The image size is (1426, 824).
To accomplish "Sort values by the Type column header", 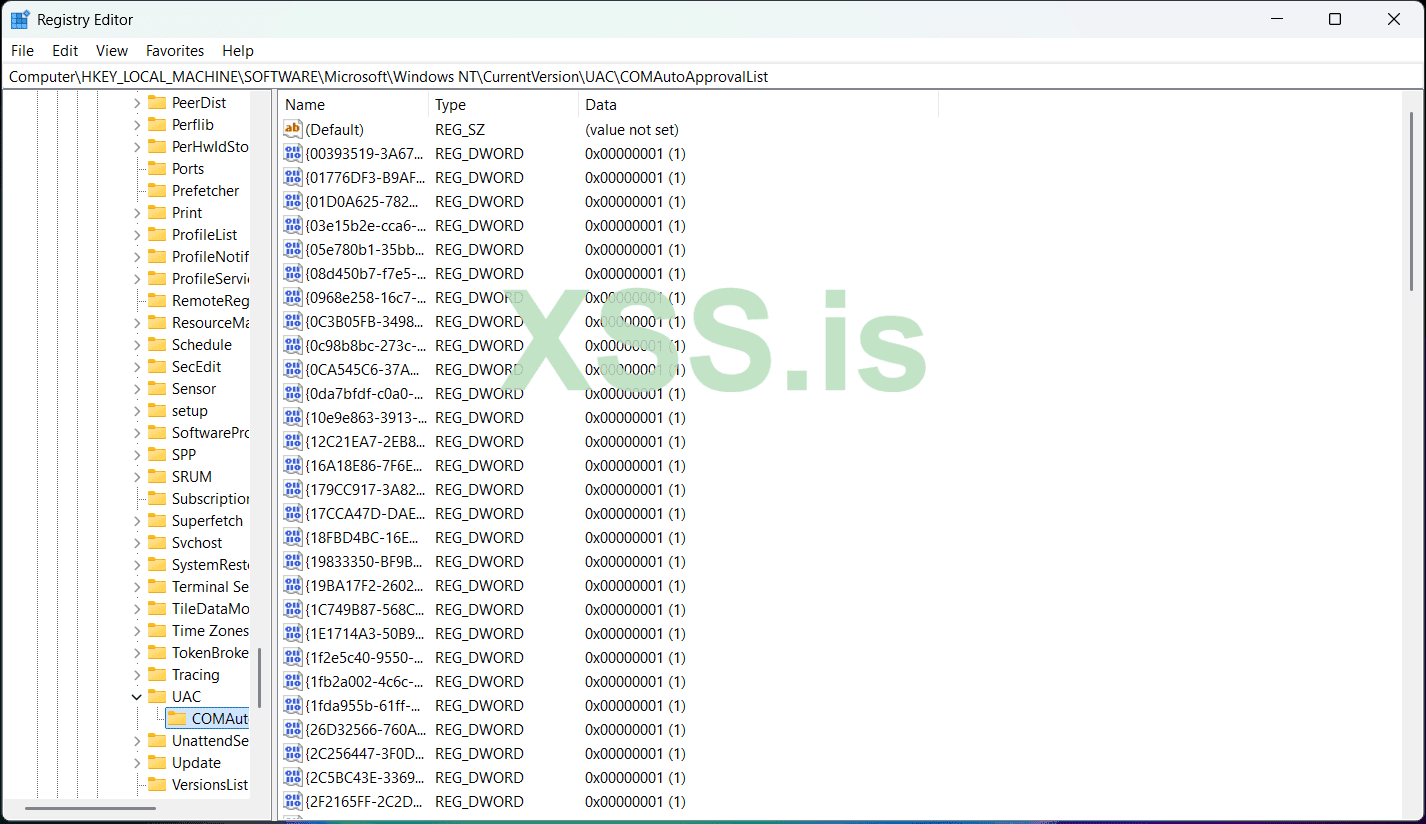I will [x=450, y=104].
